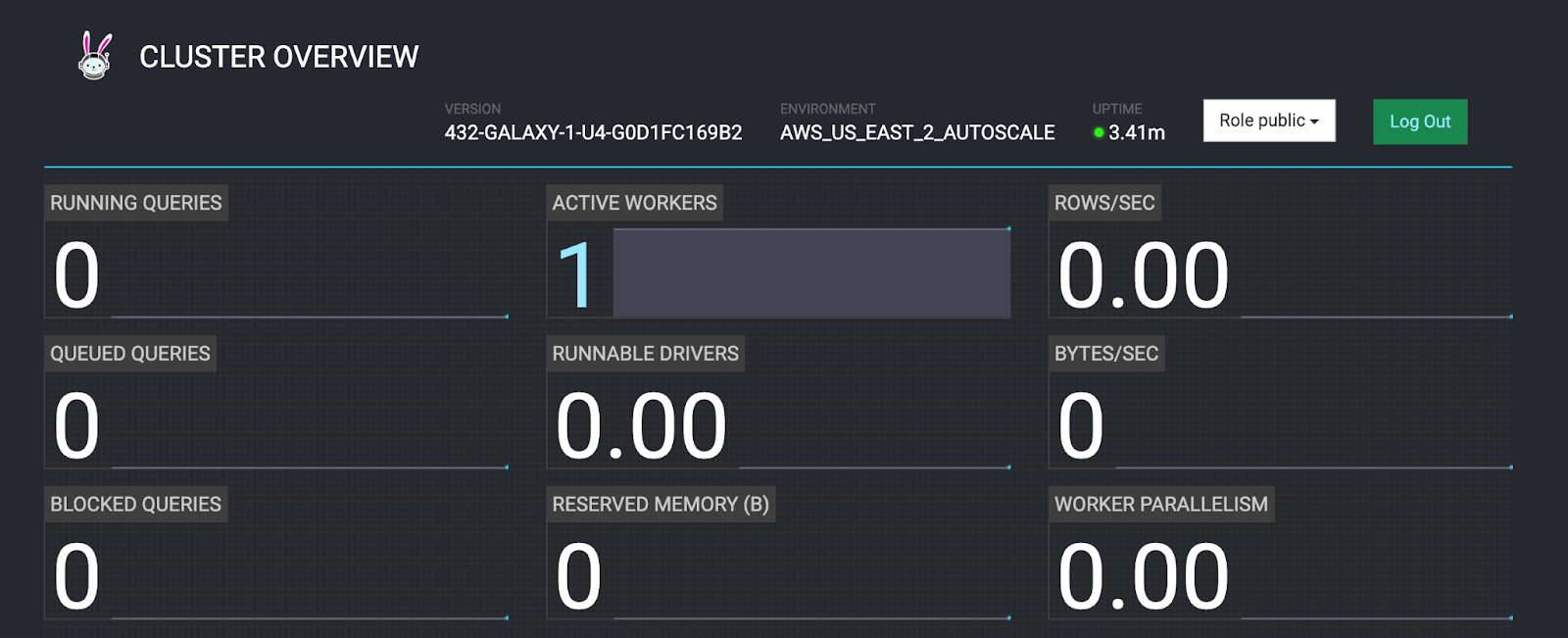Click the Runnable Drivers panel label
Image resolution: width=1568 pixels, height=638 pixels.
point(645,354)
